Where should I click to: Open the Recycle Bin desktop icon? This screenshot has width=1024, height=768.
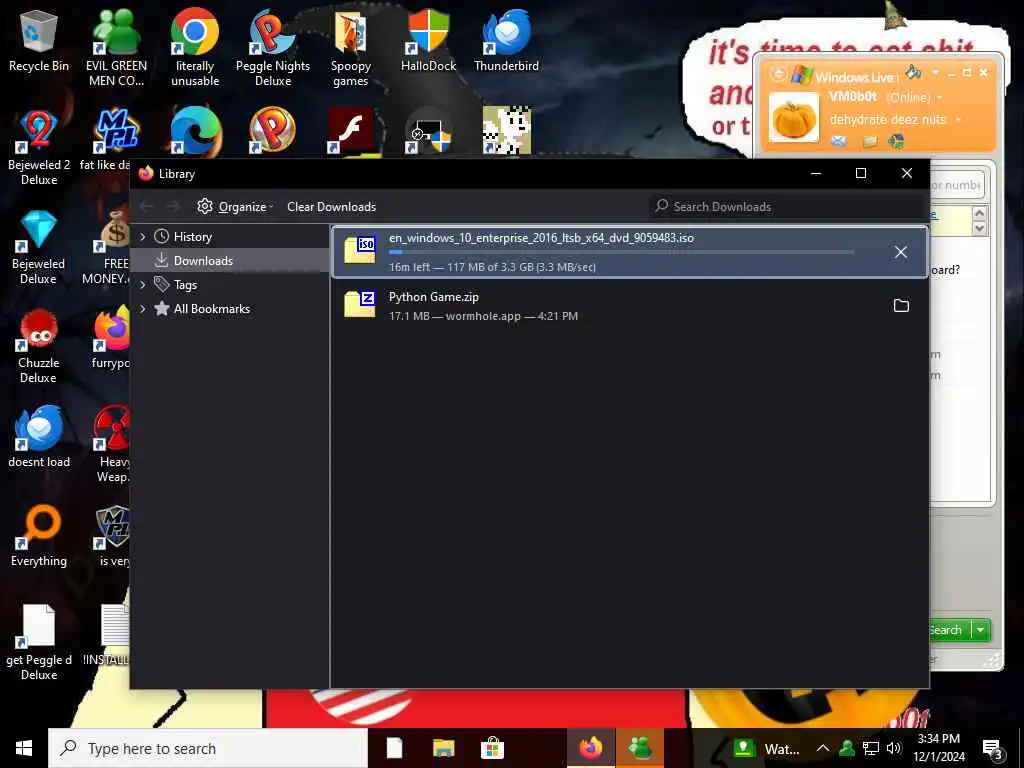point(39,41)
